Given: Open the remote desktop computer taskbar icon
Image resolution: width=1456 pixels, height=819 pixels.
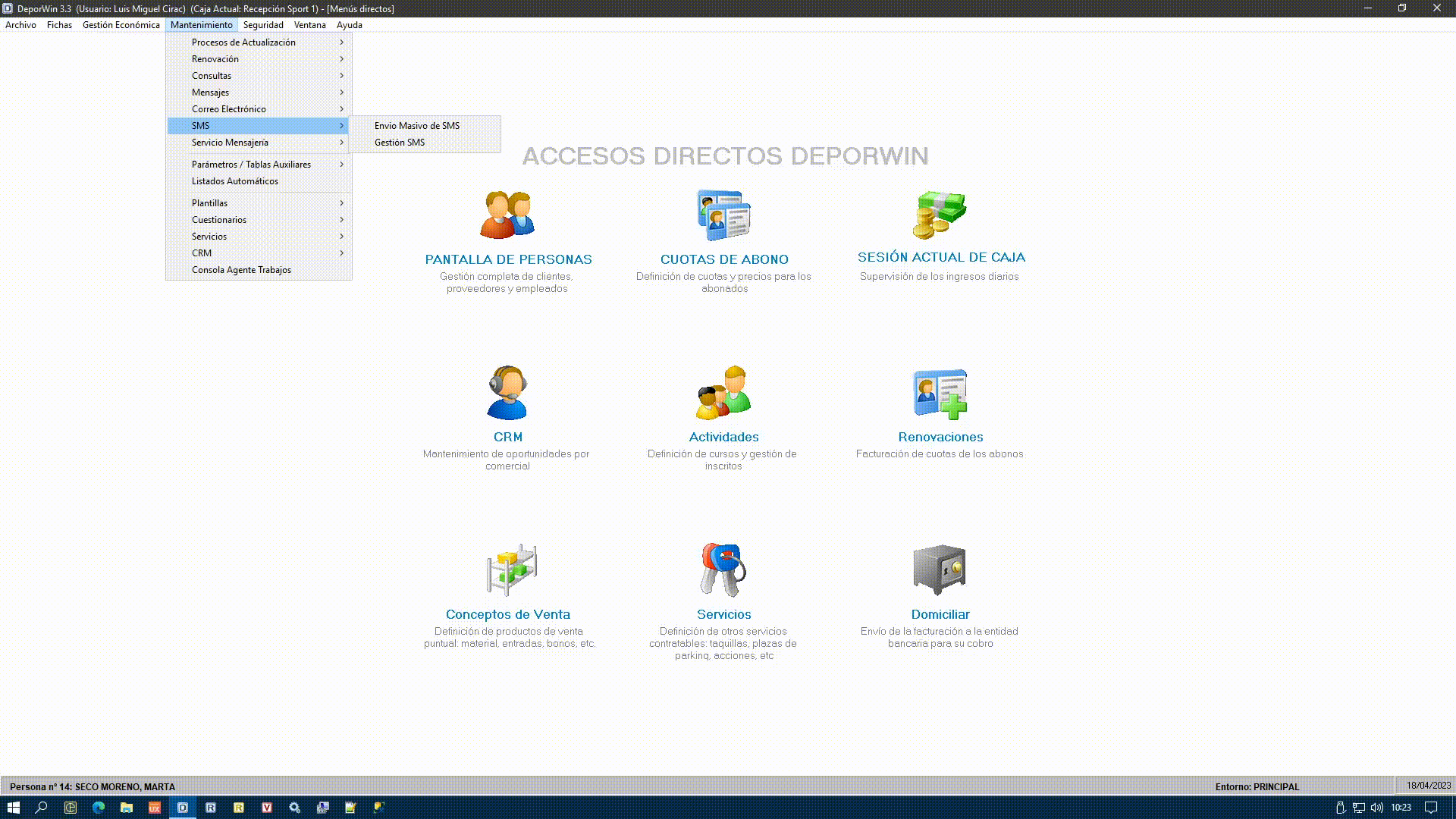Looking at the screenshot, I should (x=323, y=808).
